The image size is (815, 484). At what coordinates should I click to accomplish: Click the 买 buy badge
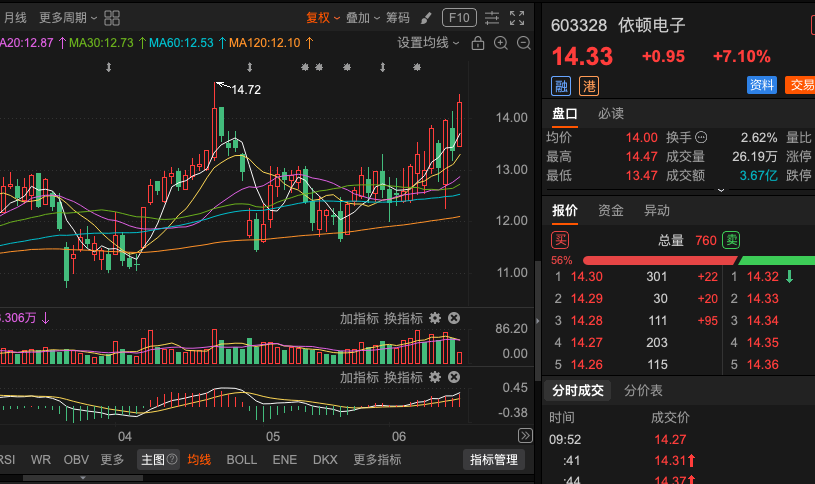click(560, 240)
